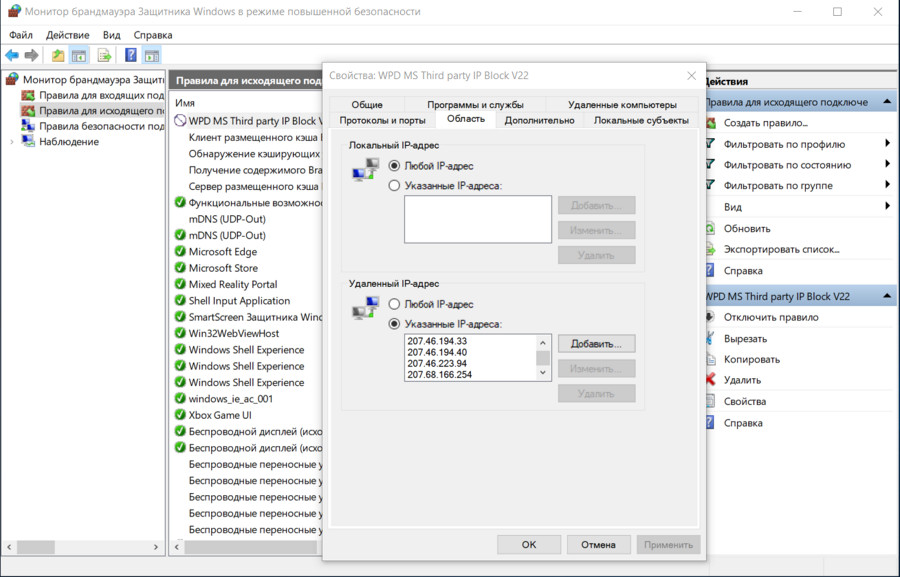Click the Connection security rules tree icon

(x=28, y=126)
